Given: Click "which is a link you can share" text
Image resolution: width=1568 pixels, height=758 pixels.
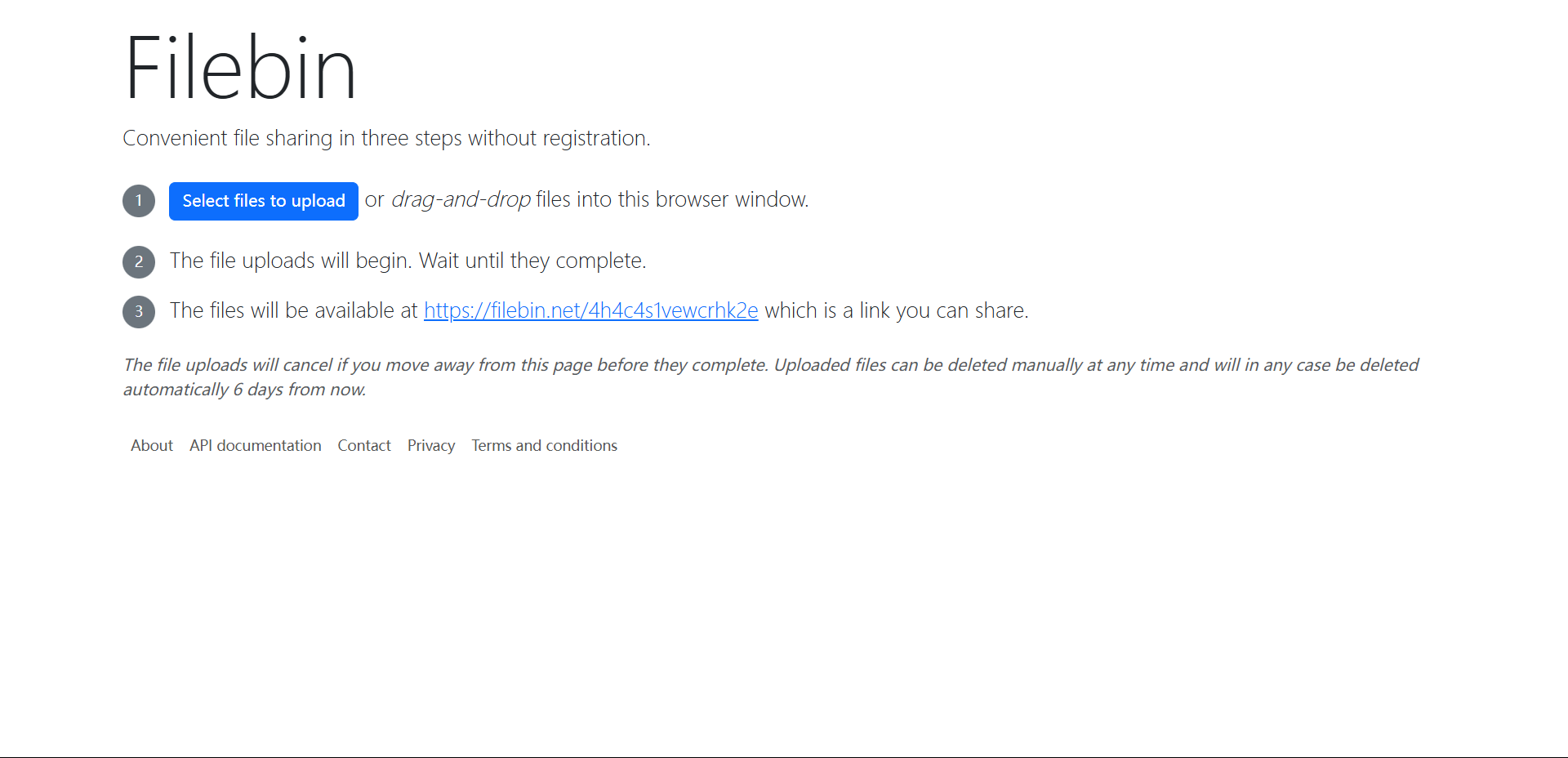Looking at the screenshot, I should pos(896,311).
